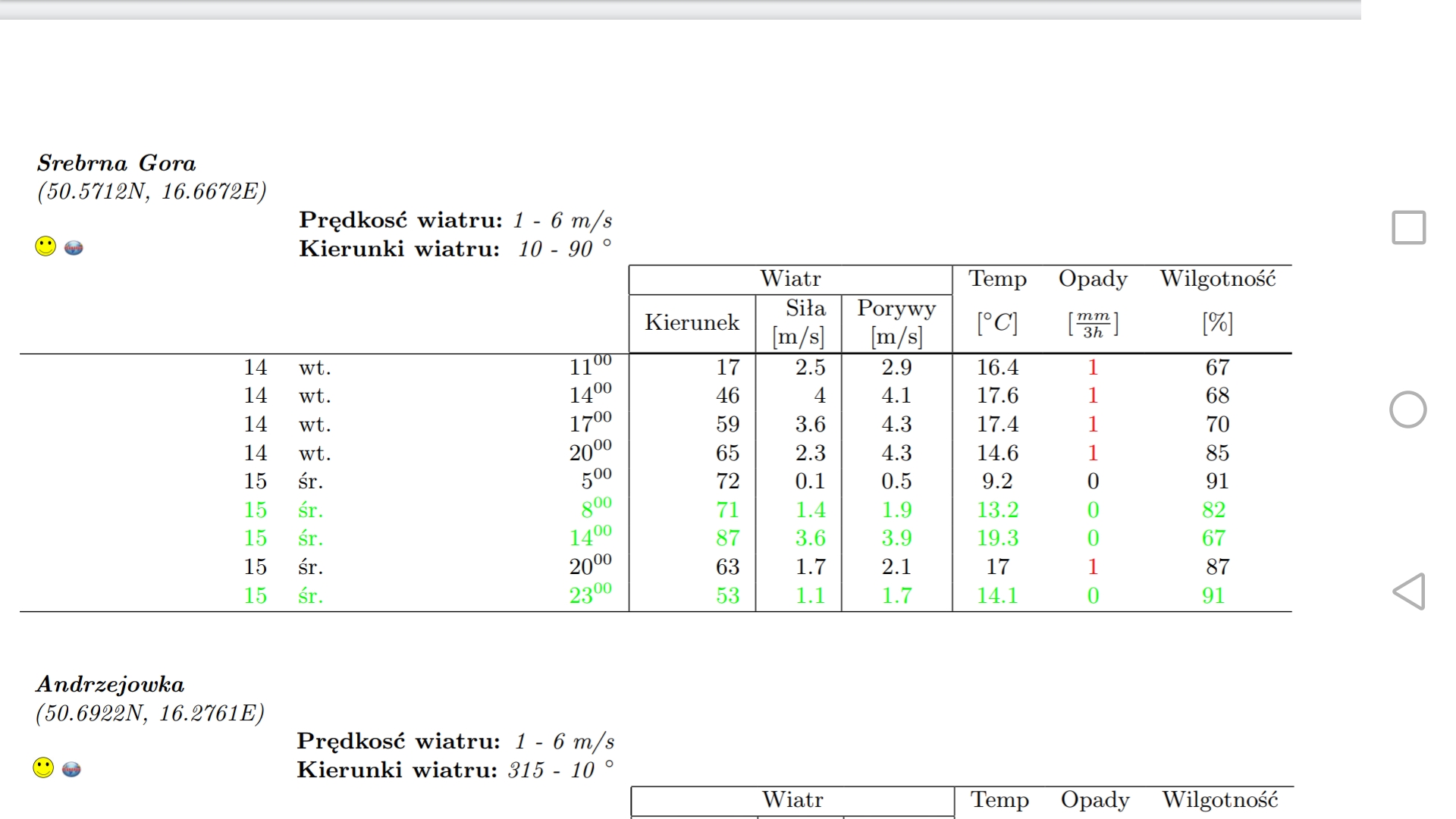Select the Srebrna Gora coordinates text
The width and height of the screenshot is (1456, 819).
coord(152,191)
